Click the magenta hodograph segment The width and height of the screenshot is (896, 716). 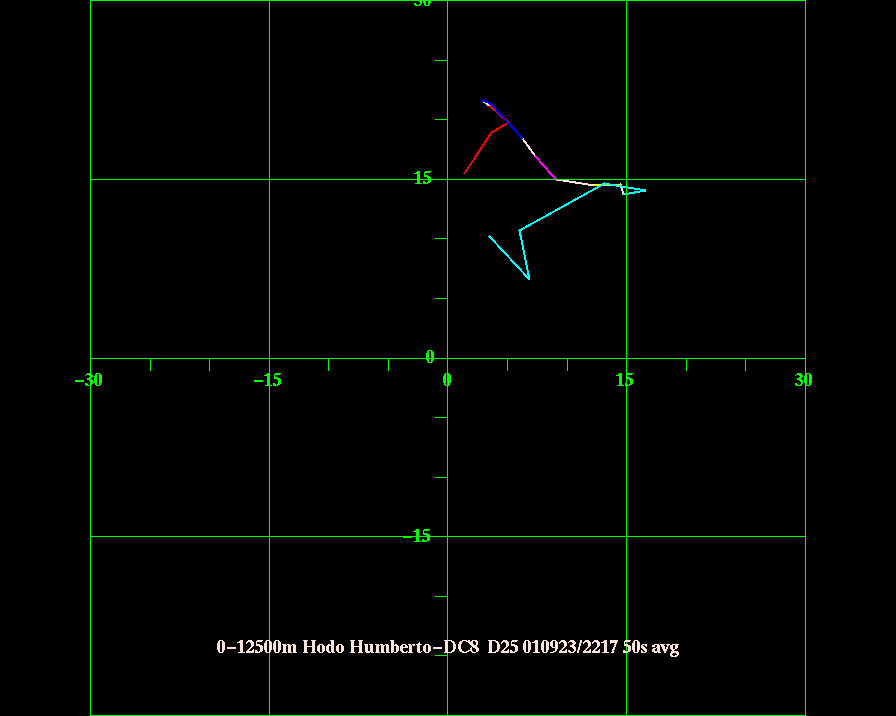(546, 167)
